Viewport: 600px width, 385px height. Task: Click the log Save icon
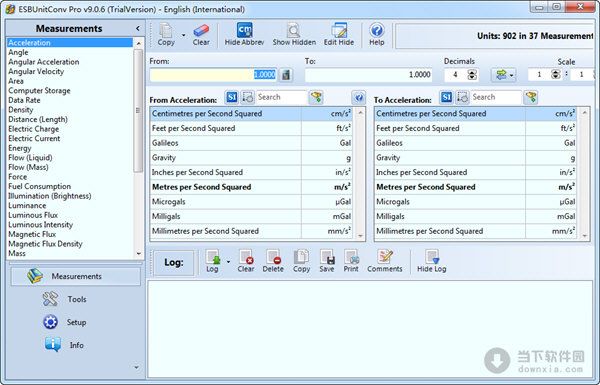[x=327, y=261]
